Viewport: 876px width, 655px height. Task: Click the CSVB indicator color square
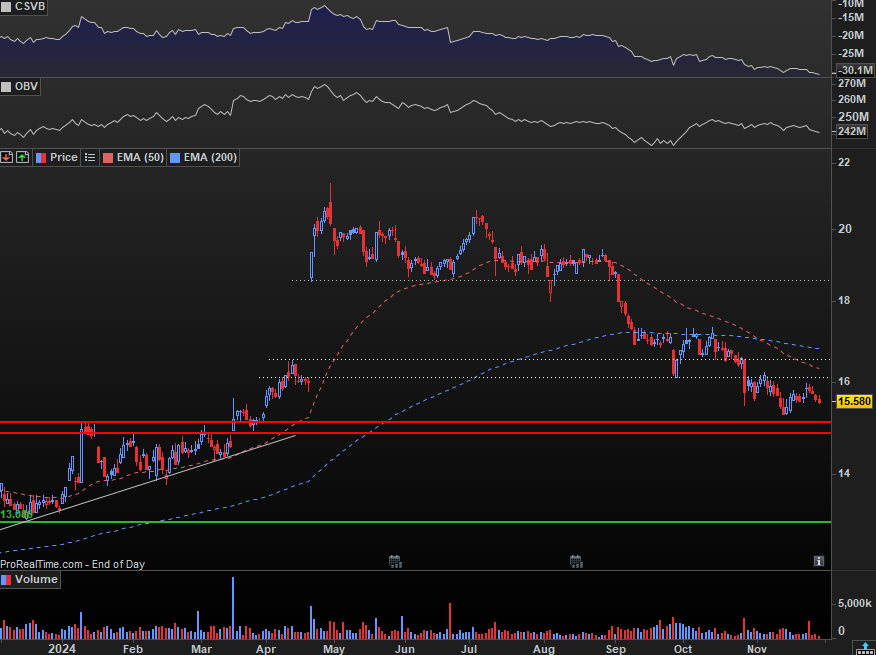coord(6,7)
